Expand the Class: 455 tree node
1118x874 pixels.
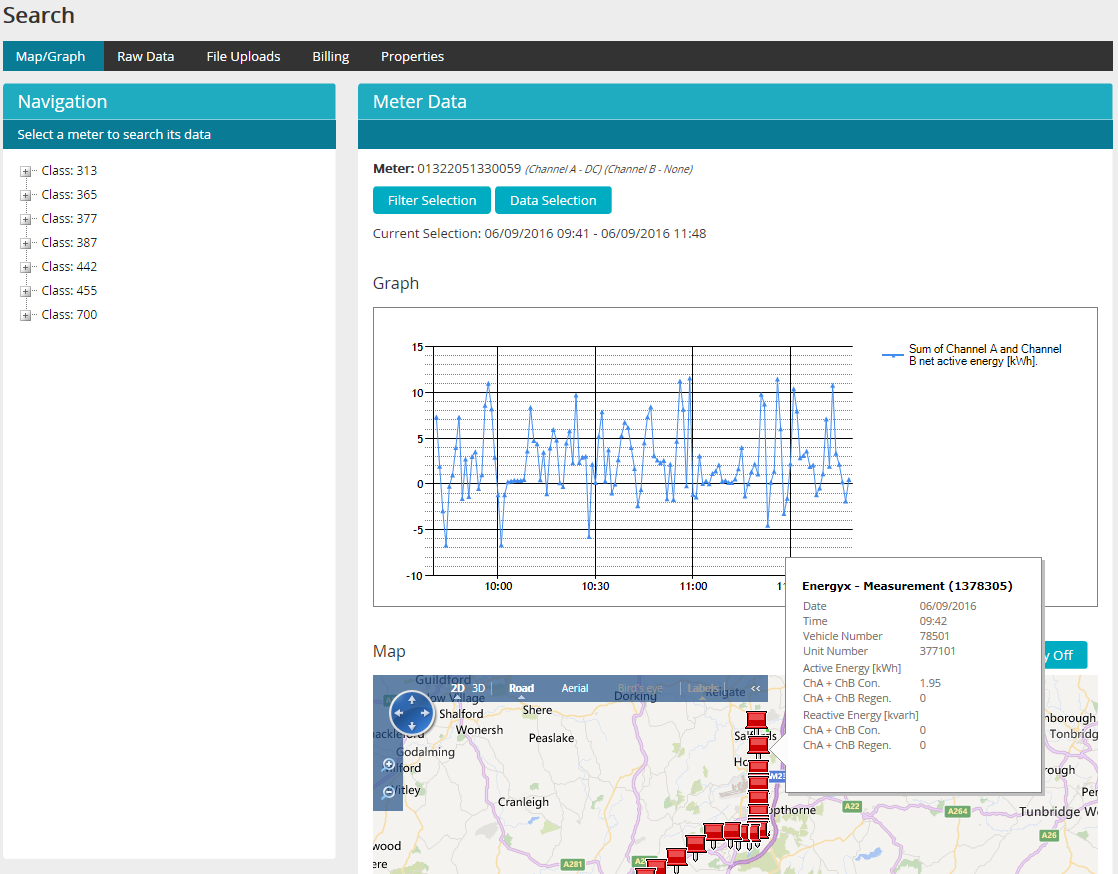click(x=26, y=292)
